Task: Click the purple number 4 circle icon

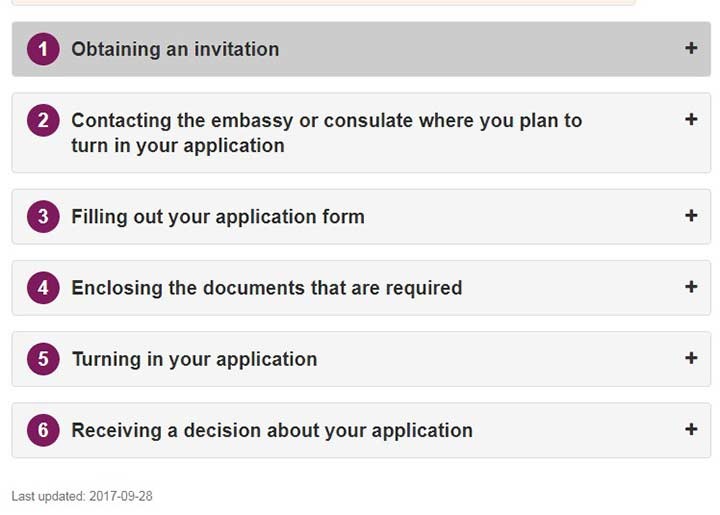Action: coord(43,288)
